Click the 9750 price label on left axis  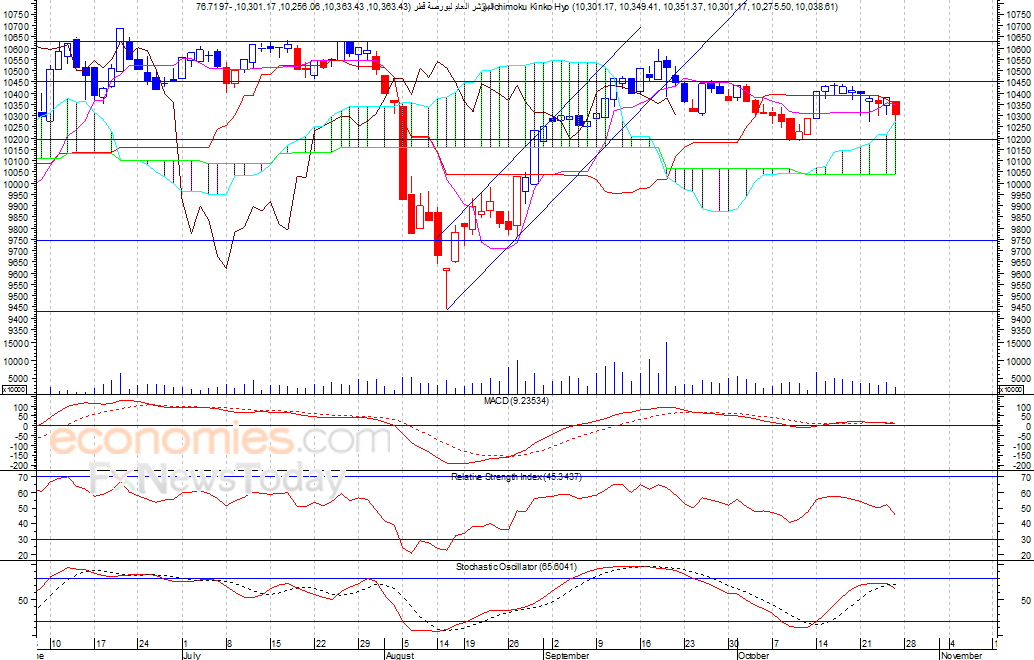[x=18, y=252]
